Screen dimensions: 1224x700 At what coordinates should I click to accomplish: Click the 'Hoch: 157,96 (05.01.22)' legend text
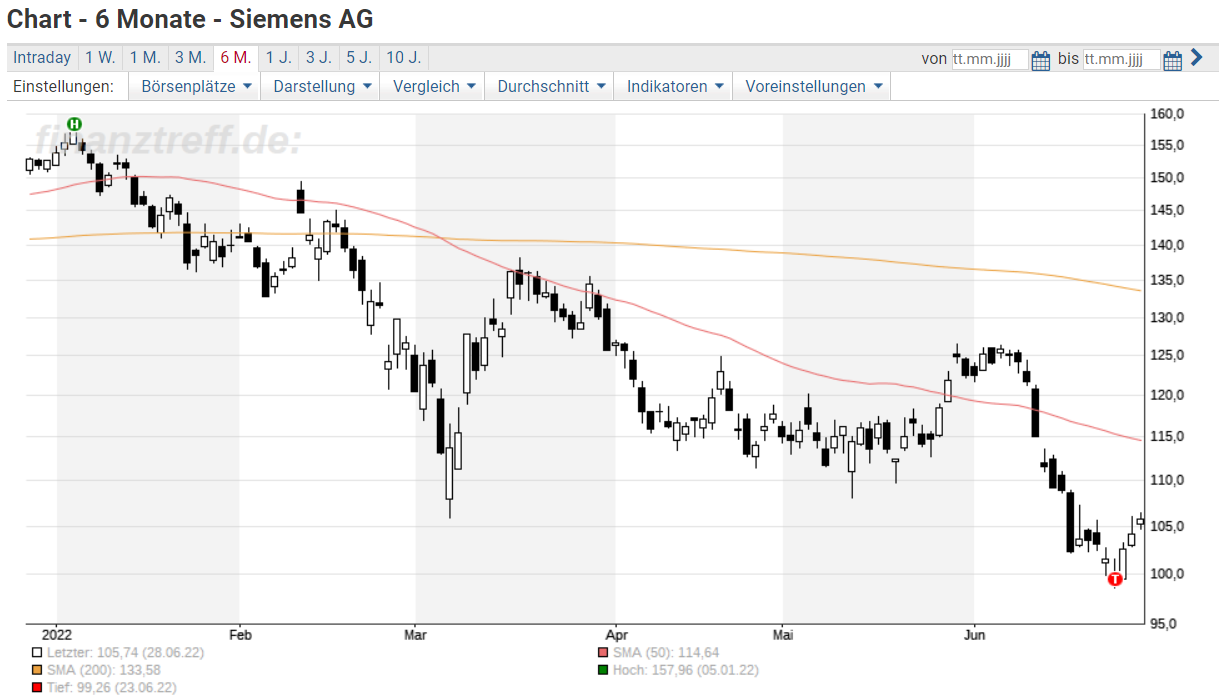[x=685, y=669]
